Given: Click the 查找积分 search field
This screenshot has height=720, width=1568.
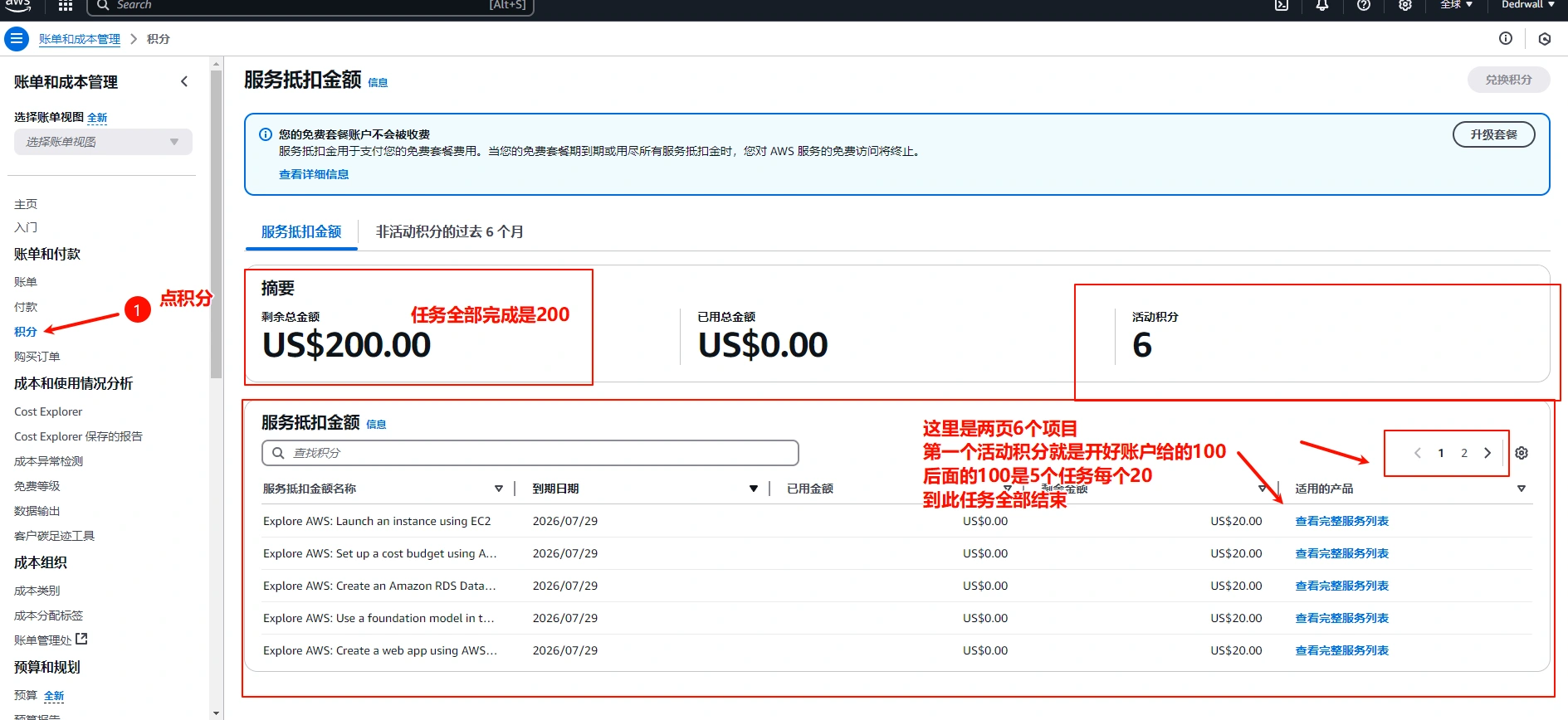Looking at the screenshot, I should pyautogui.click(x=530, y=453).
